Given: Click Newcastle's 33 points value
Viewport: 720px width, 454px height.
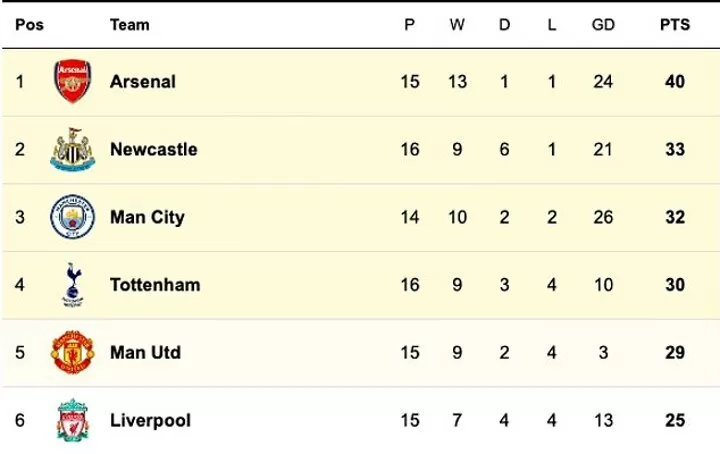Looking at the screenshot, I should point(675,150).
